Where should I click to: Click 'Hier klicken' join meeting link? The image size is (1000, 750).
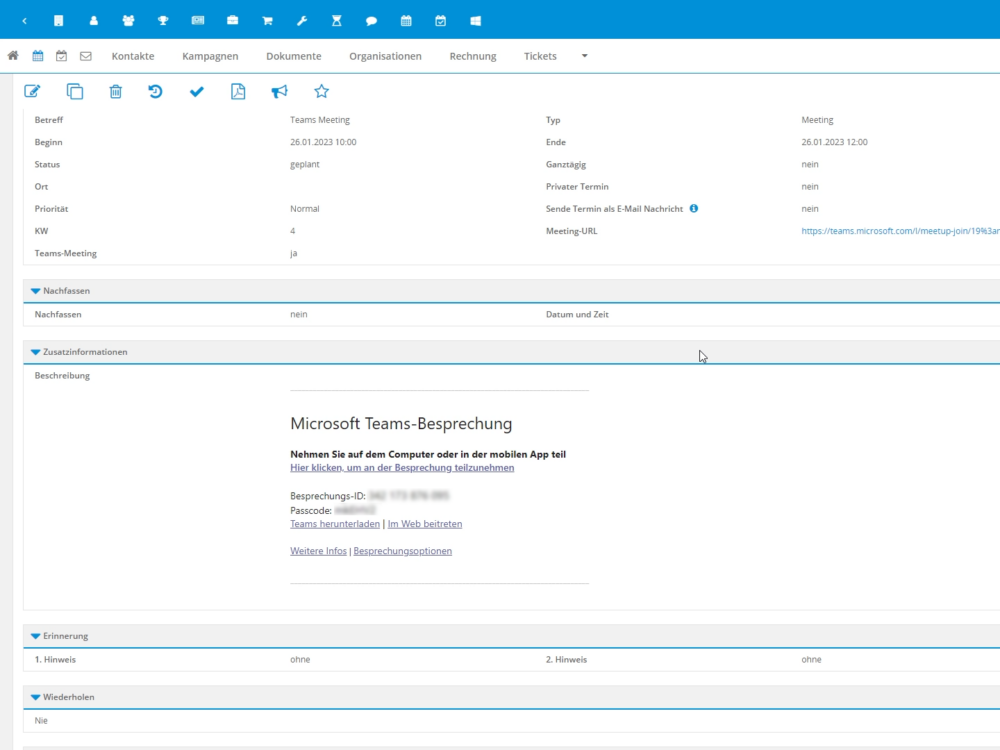(402, 468)
